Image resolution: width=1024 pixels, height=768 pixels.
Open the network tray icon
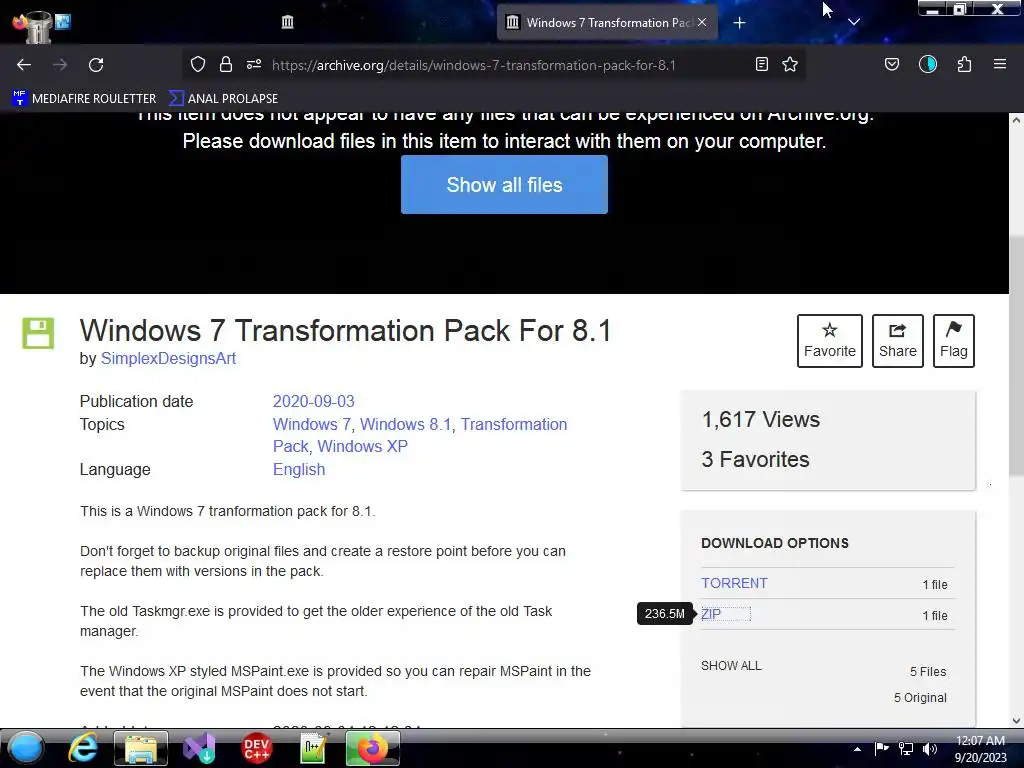906,748
